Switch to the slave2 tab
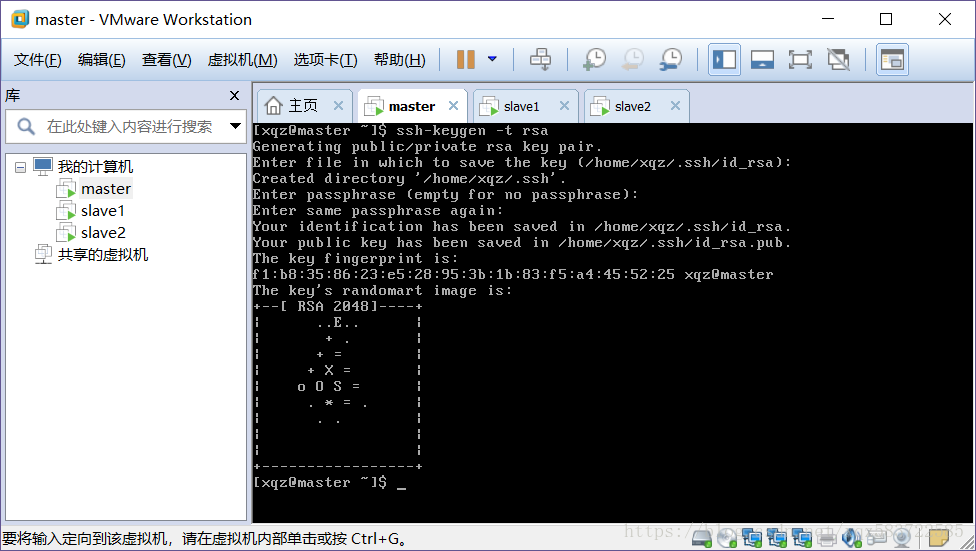 tap(632, 106)
